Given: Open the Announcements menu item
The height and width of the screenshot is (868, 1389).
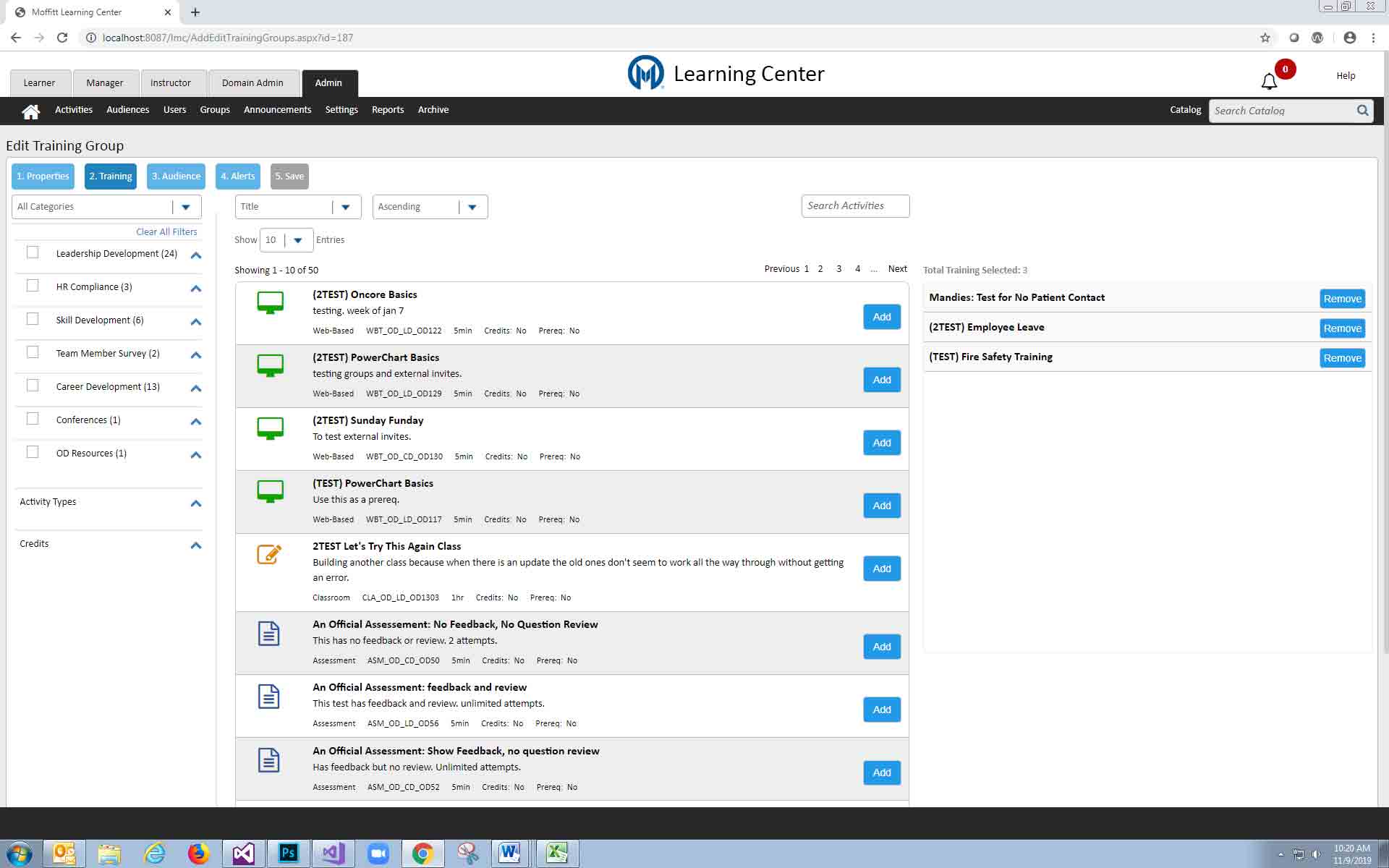Looking at the screenshot, I should (277, 110).
